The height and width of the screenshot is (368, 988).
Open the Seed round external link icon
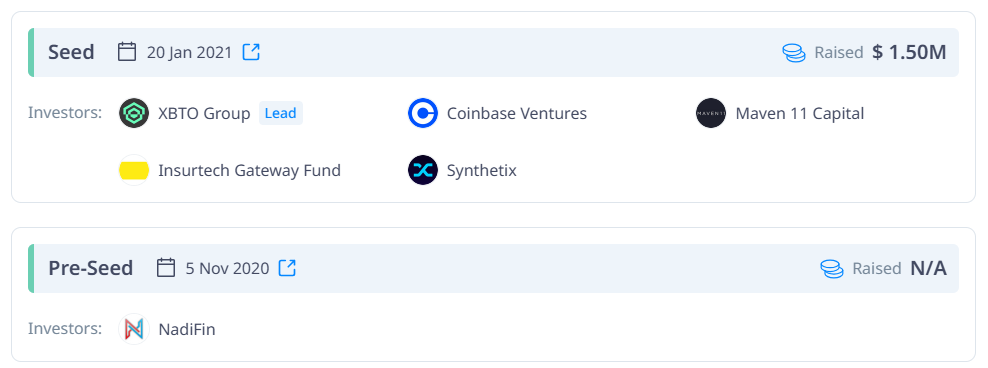click(x=251, y=52)
